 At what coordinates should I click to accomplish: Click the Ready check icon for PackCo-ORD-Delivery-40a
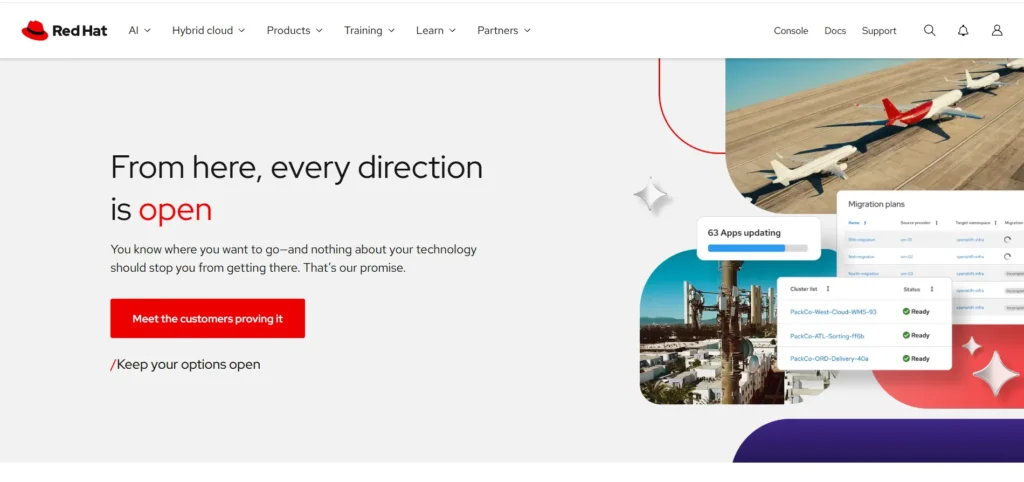[x=906, y=359]
